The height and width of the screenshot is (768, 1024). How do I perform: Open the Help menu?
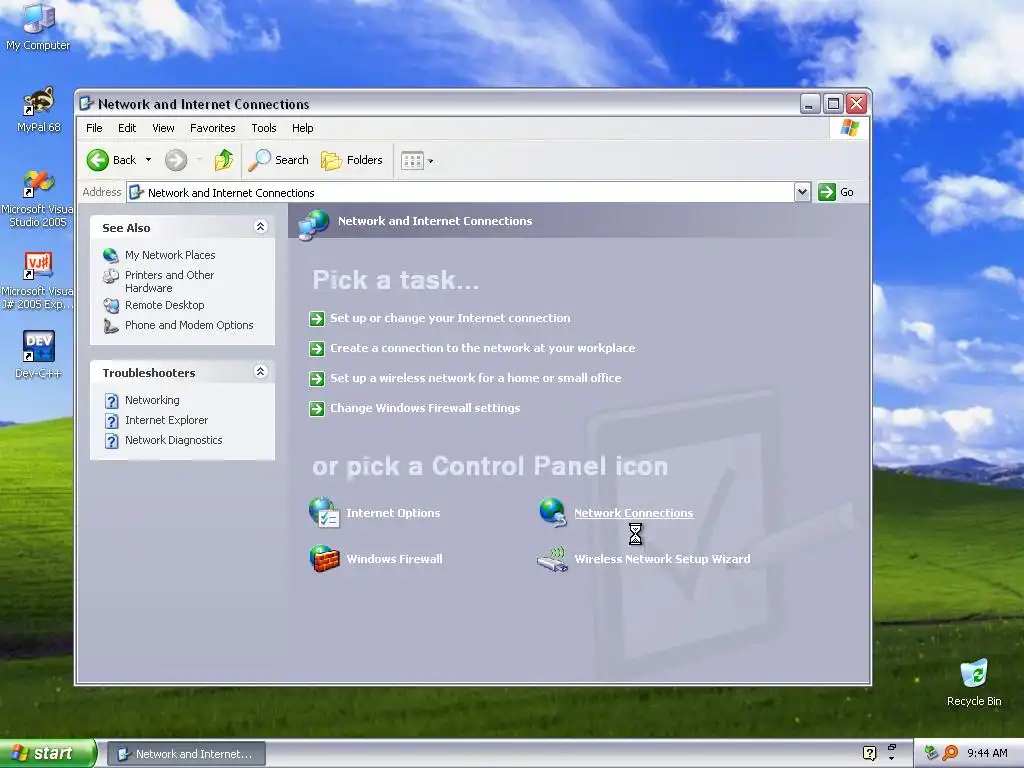302,128
